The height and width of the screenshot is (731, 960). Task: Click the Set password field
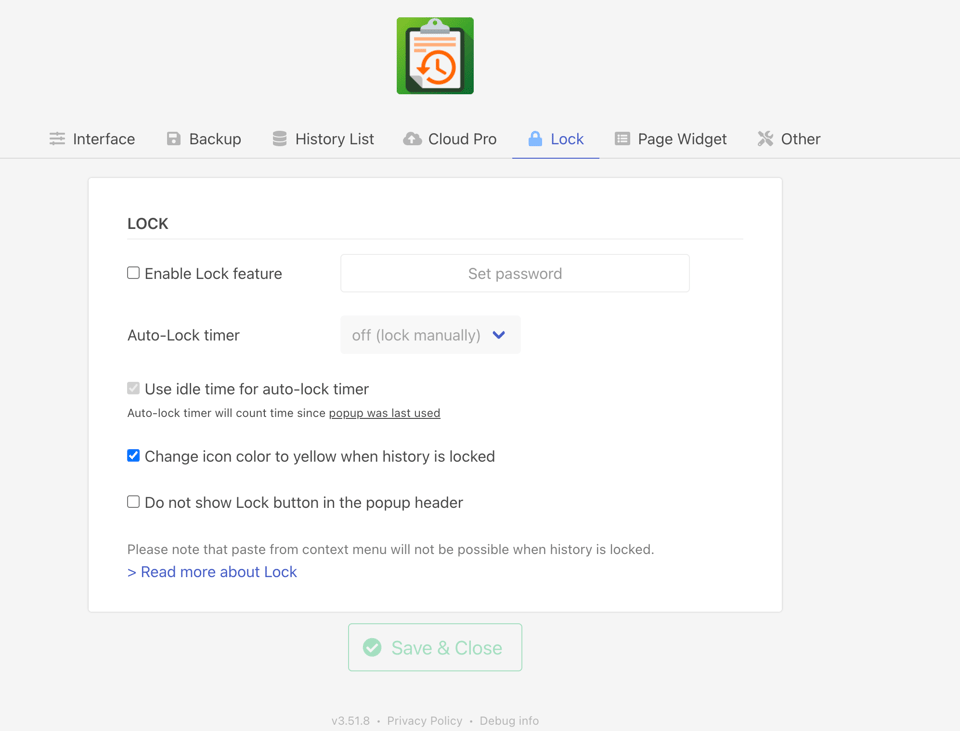tap(515, 273)
